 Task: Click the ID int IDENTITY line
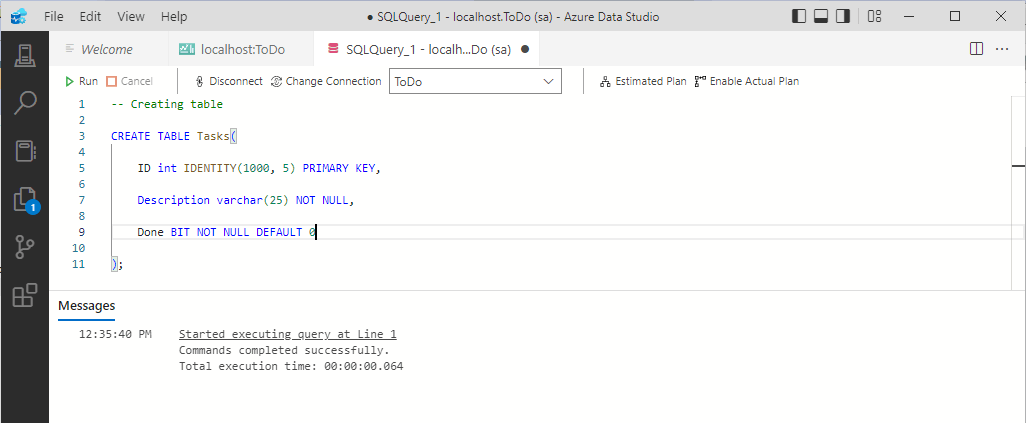(259, 168)
